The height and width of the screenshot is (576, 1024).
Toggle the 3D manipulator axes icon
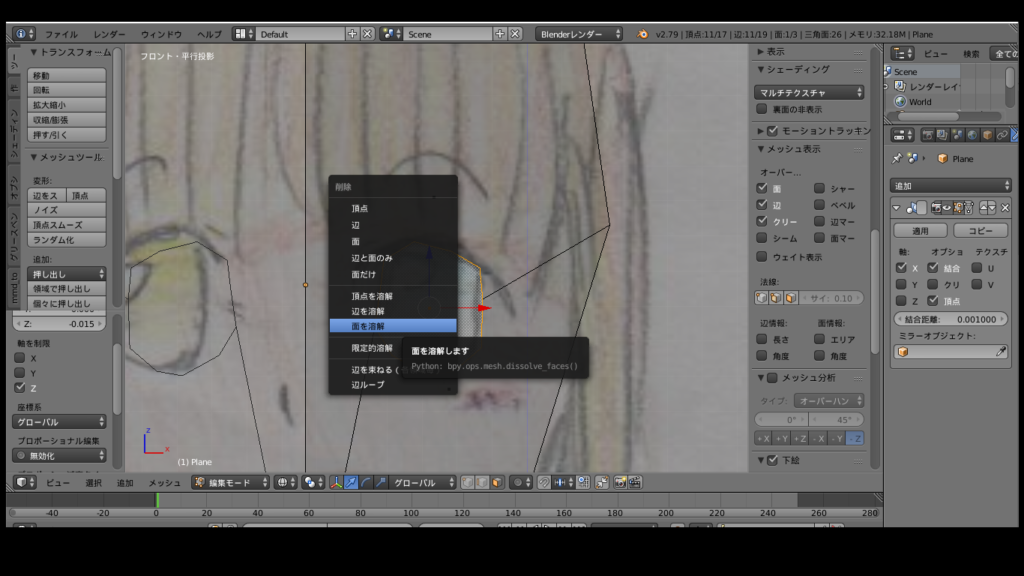tap(336, 482)
